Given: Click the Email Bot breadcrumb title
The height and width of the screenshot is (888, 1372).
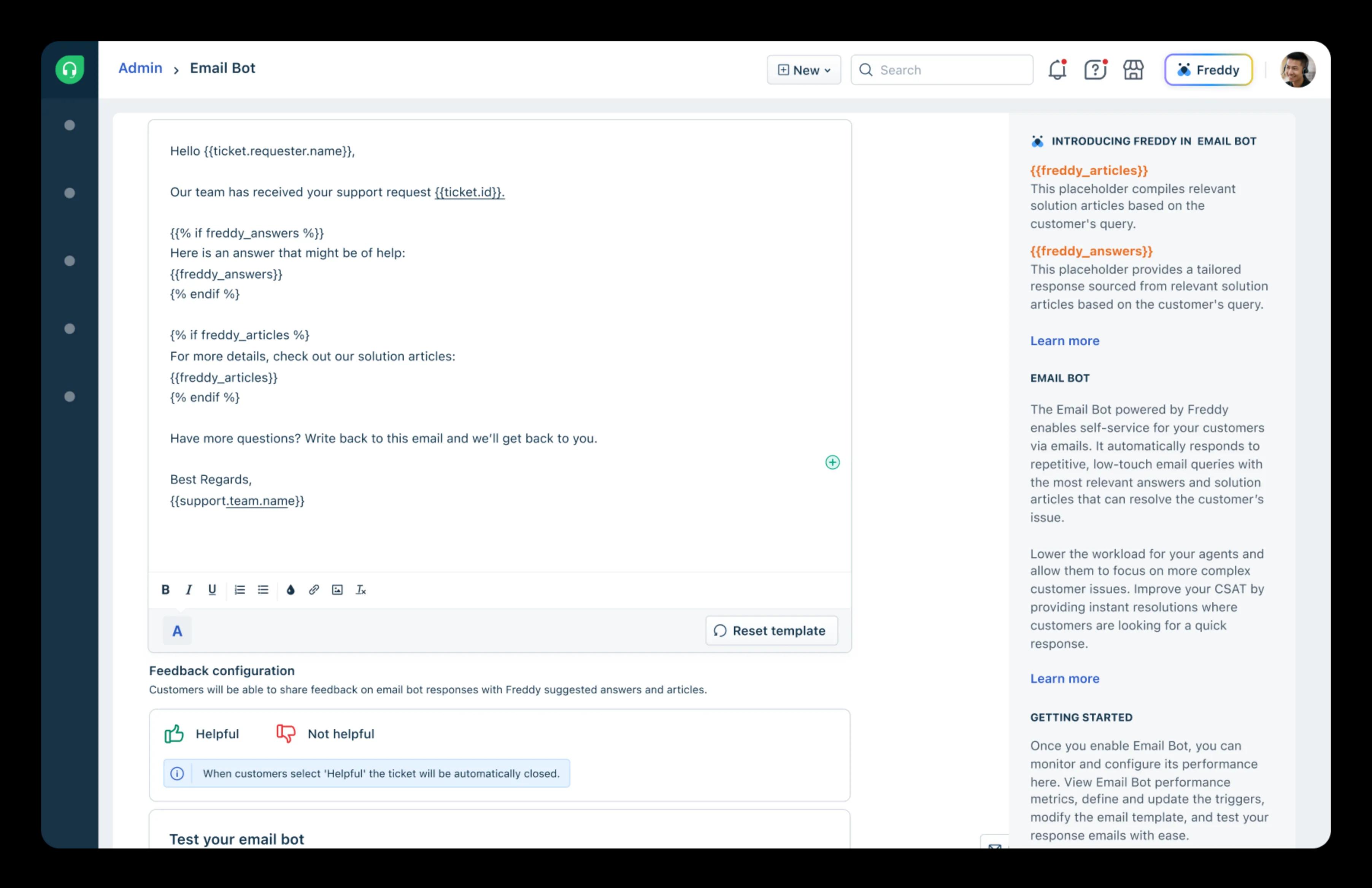Looking at the screenshot, I should (222, 68).
